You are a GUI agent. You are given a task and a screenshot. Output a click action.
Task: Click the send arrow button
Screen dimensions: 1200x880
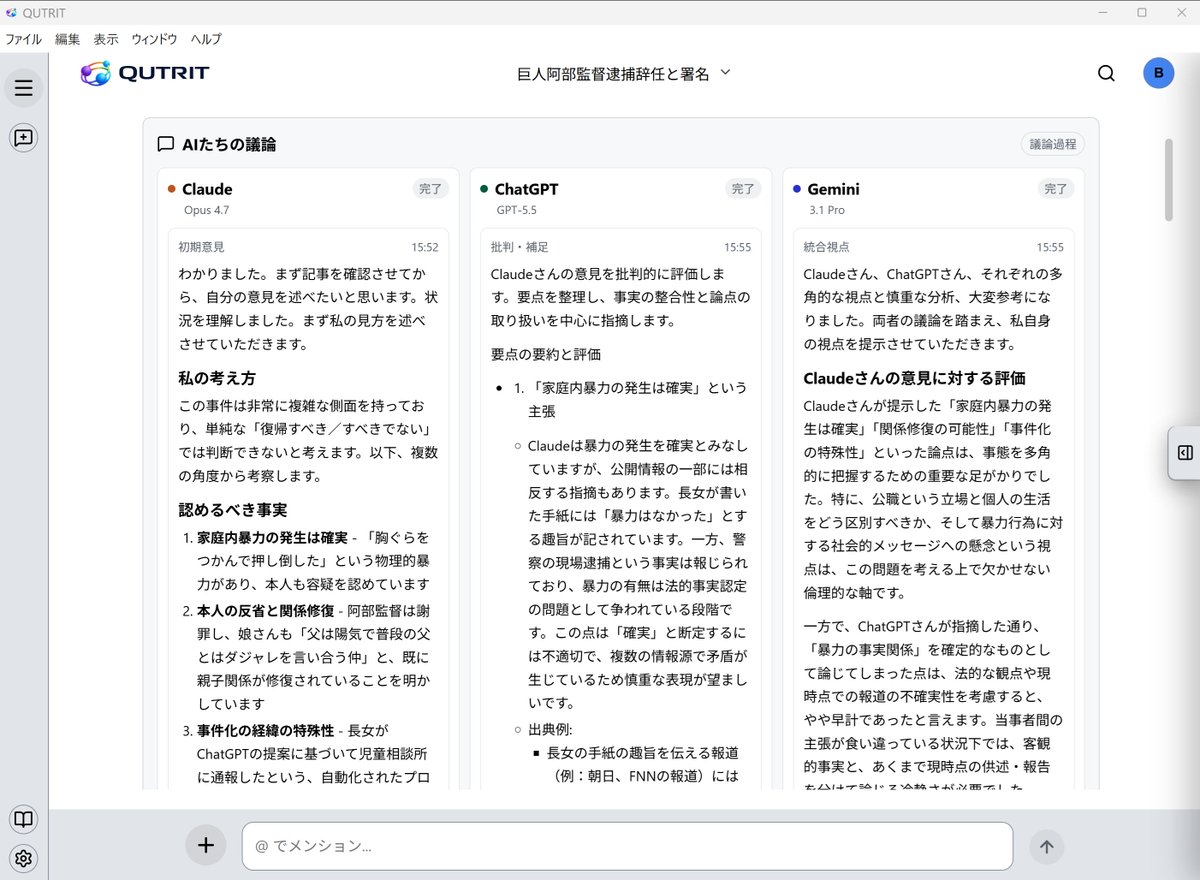1047,847
